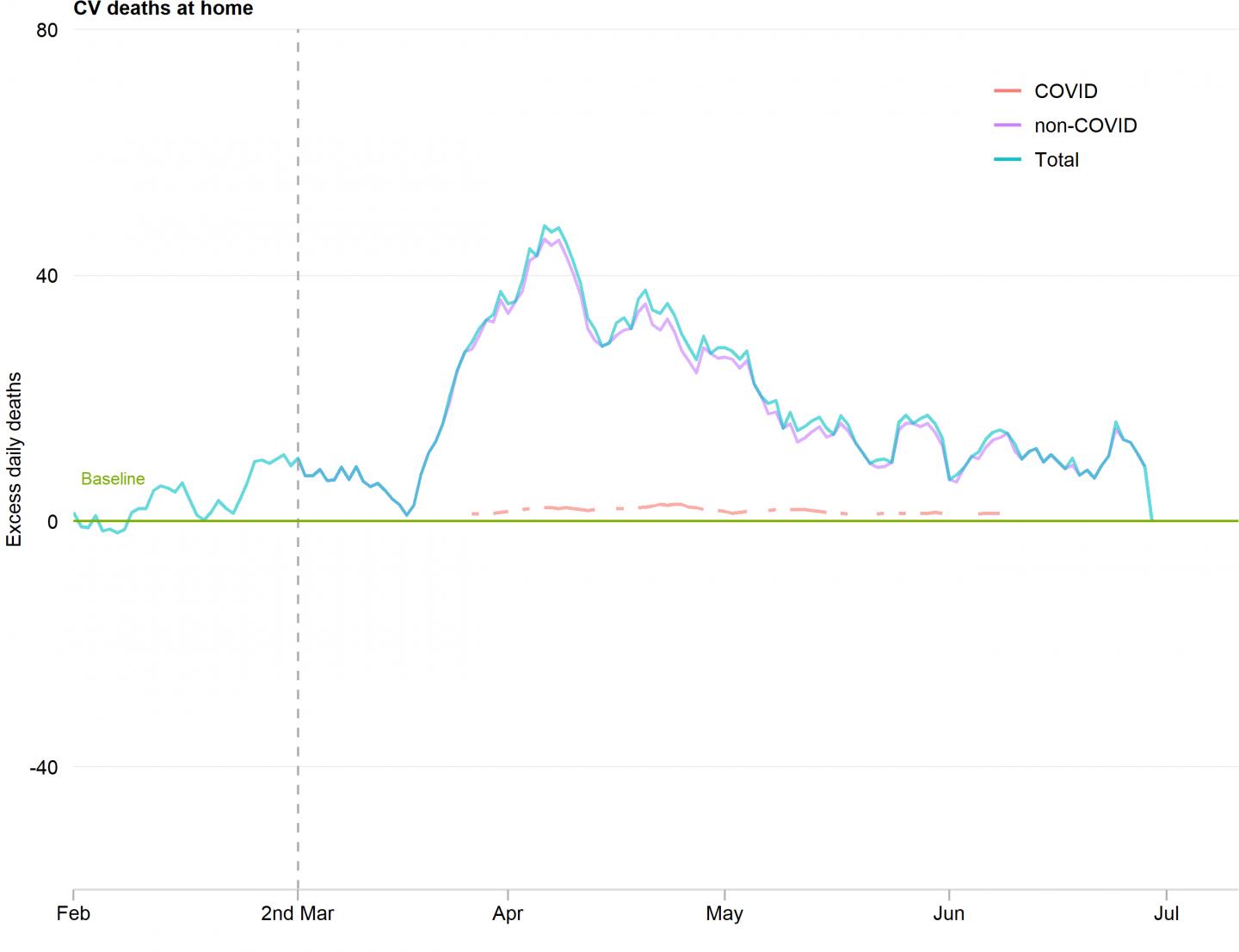Select the COVID legend label text
Viewport: 1239px width, 952px height.
click(x=1065, y=91)
